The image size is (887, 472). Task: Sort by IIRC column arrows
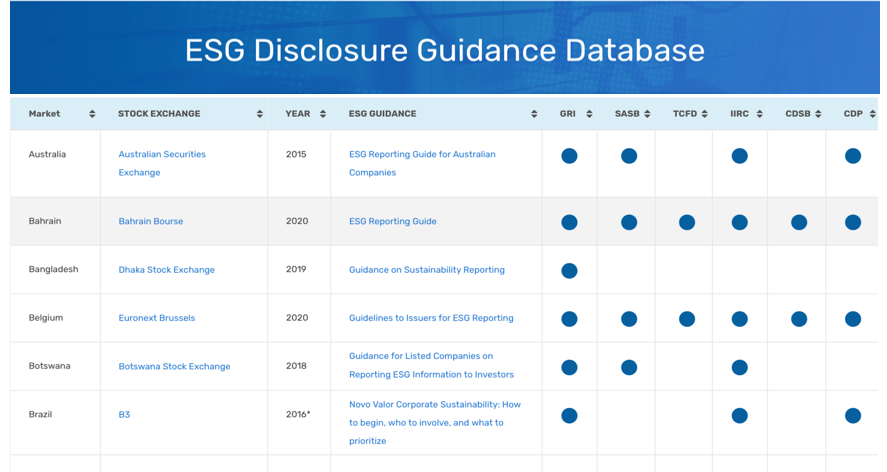point(759,114)
